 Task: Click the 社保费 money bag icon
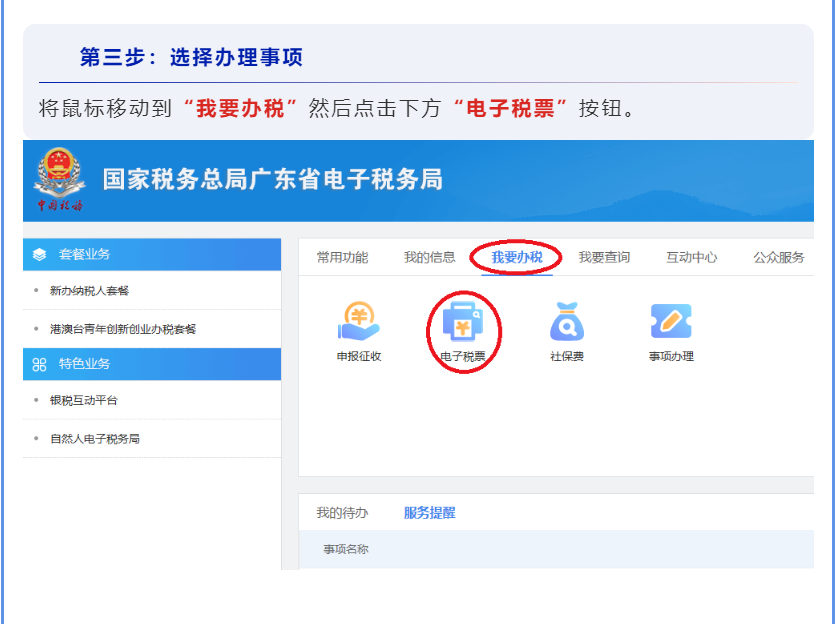point(567,322)
